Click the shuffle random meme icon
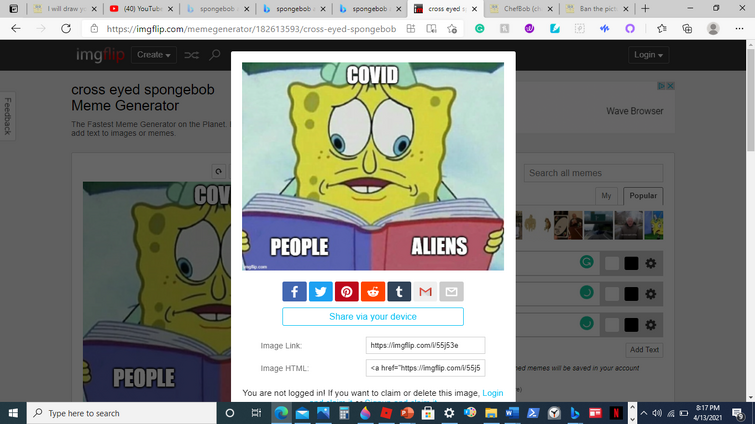This screenshot has width=755, height=424. (x=191, y=55)
